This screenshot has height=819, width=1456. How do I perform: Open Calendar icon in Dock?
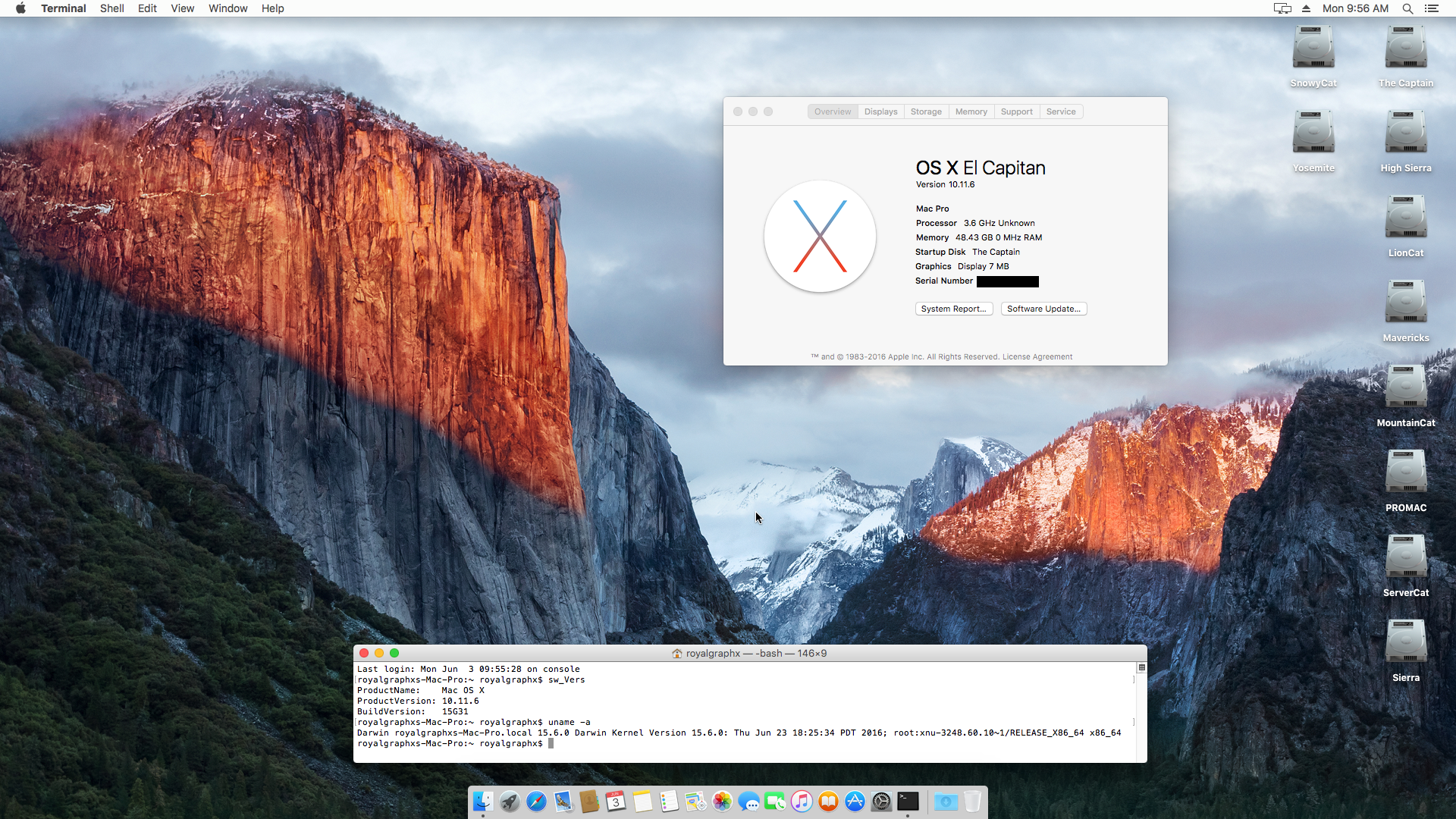[x=616, y=801]
